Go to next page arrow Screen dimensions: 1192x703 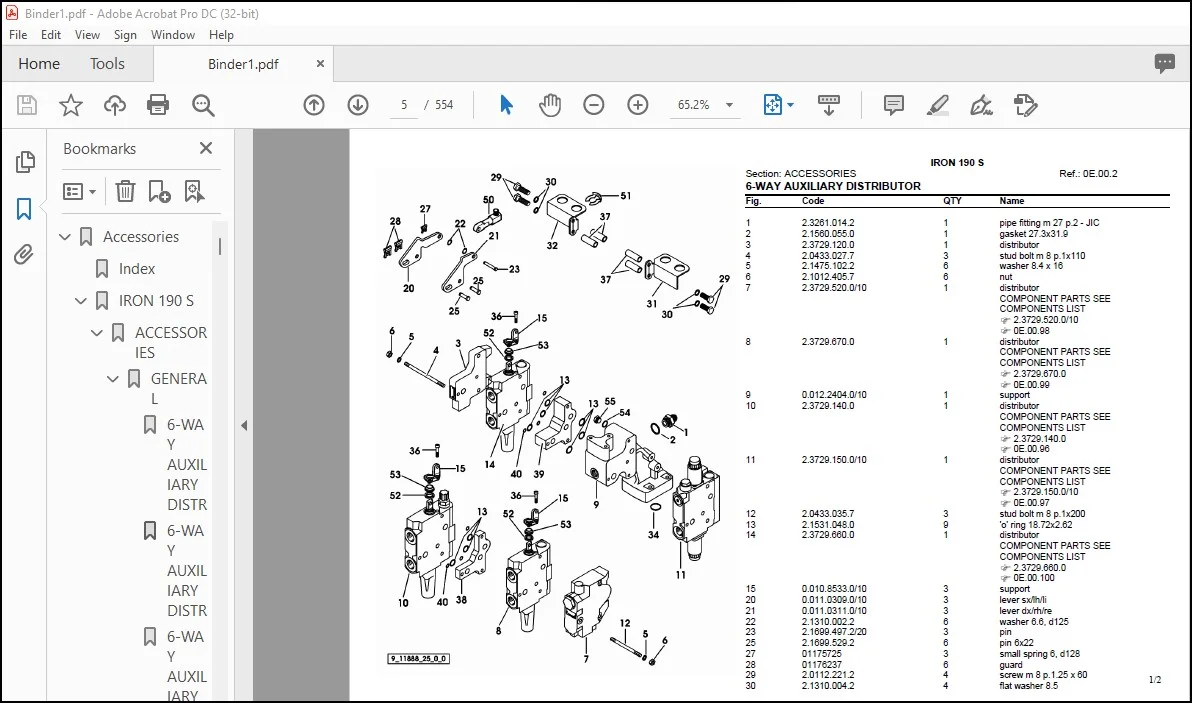[358, 105]
